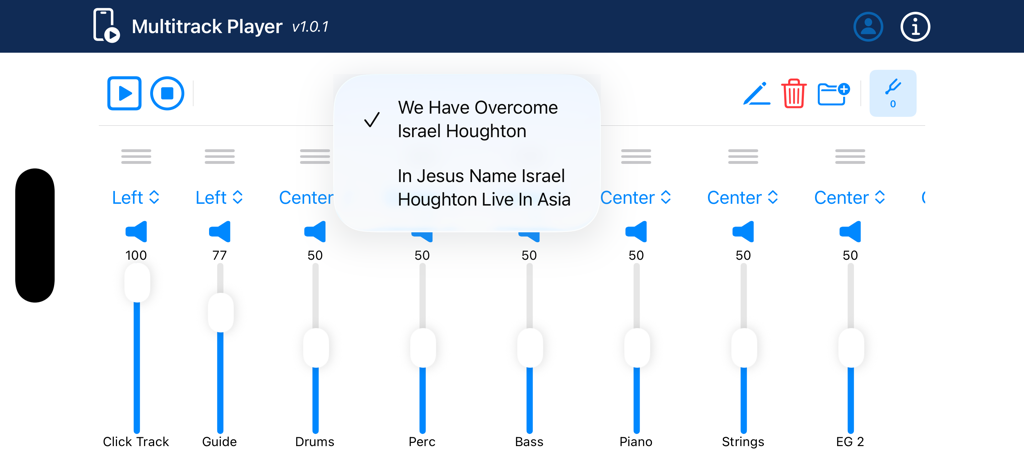Click the Click Track label

coord(136,442)
